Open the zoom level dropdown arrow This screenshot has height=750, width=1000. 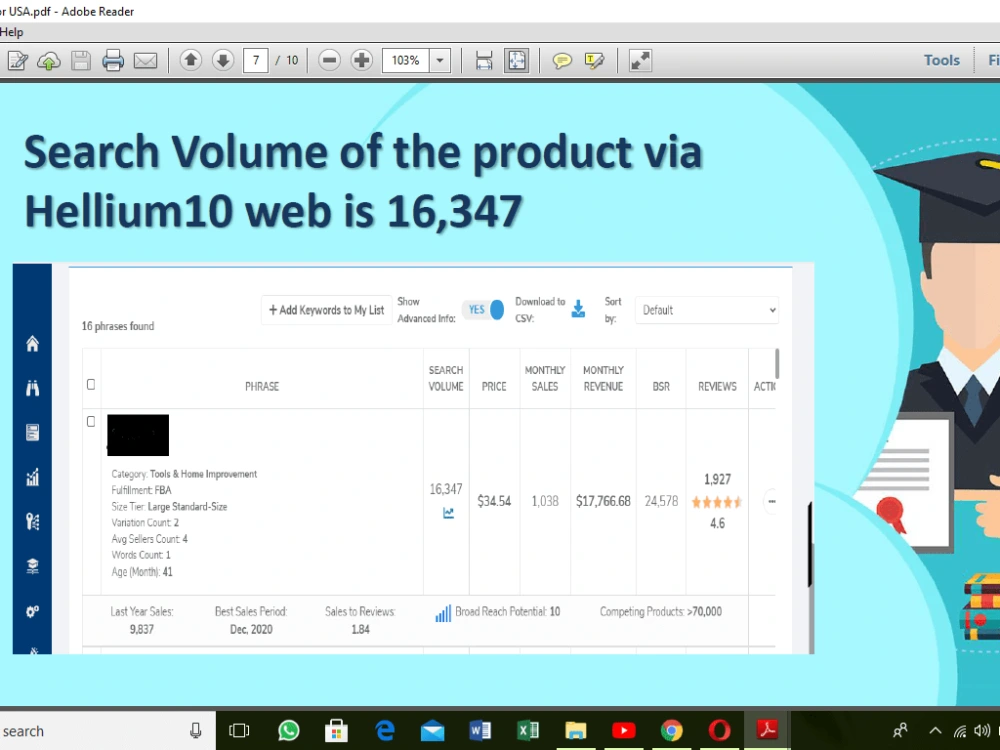(x=439, y=61)
